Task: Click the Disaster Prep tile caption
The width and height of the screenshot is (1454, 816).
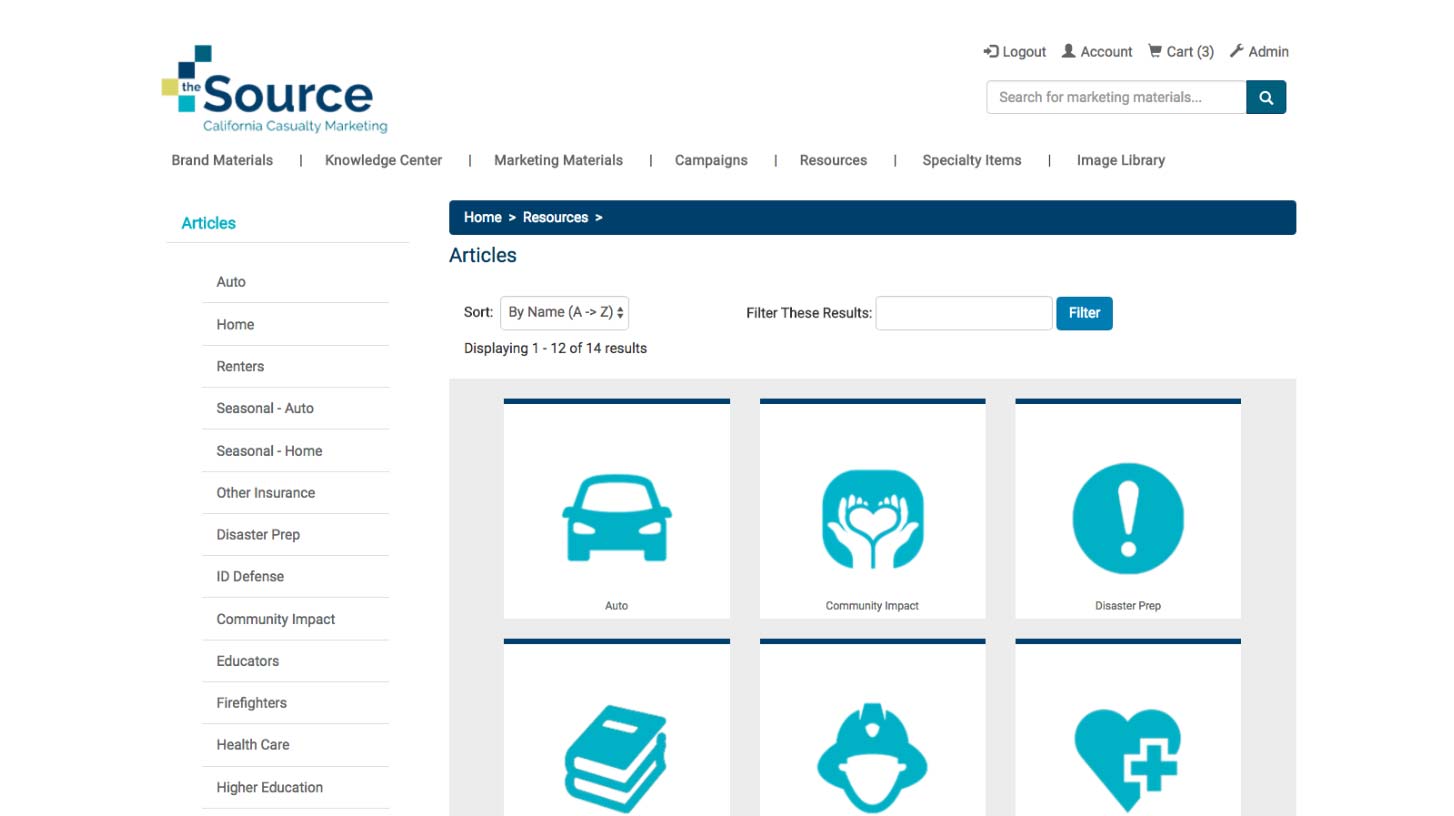Action: click(1128, 606)
